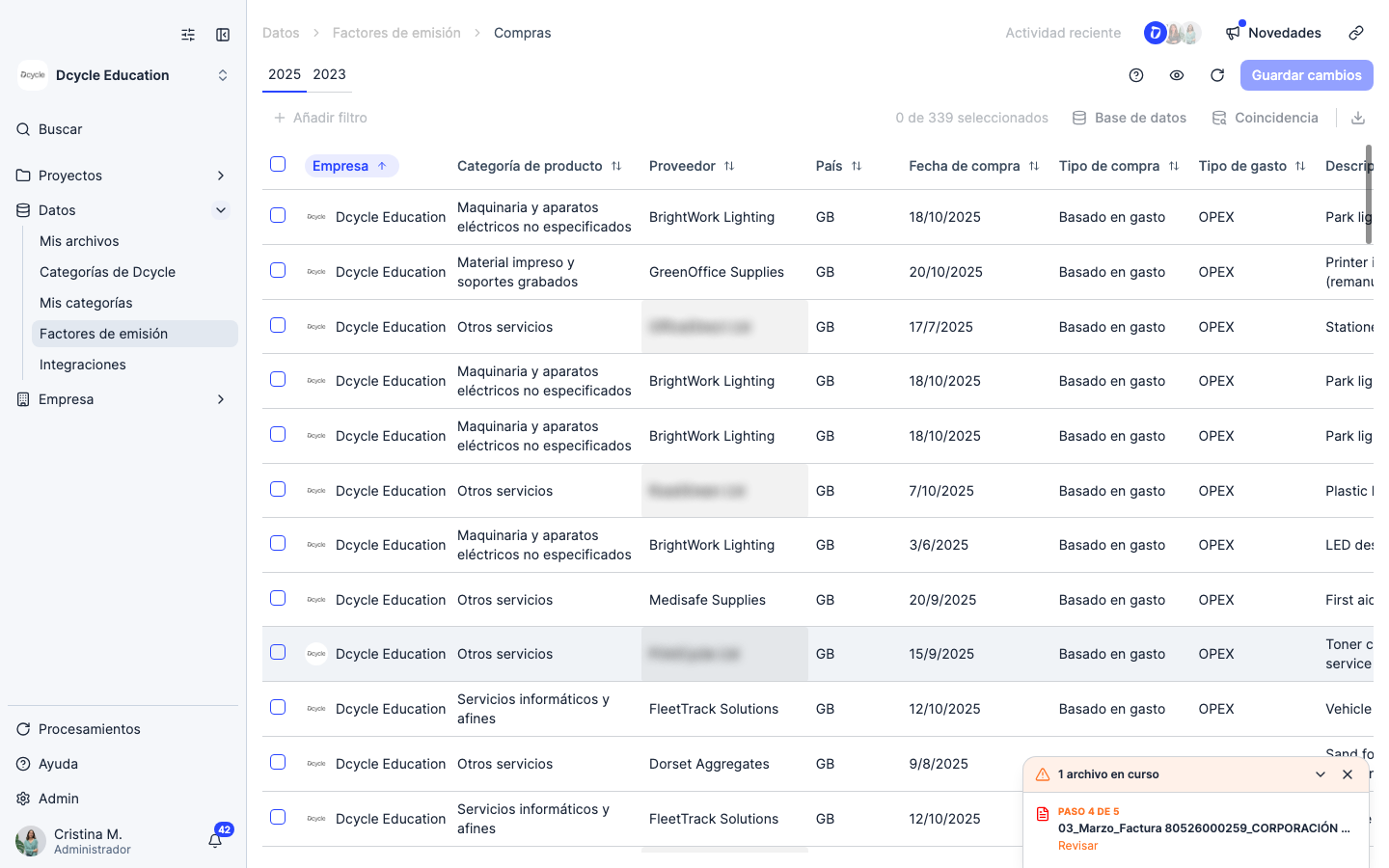The image size is (1389, 868).
Task: Collapse the upload notification panel chevron
Action: click(1321, 774)
